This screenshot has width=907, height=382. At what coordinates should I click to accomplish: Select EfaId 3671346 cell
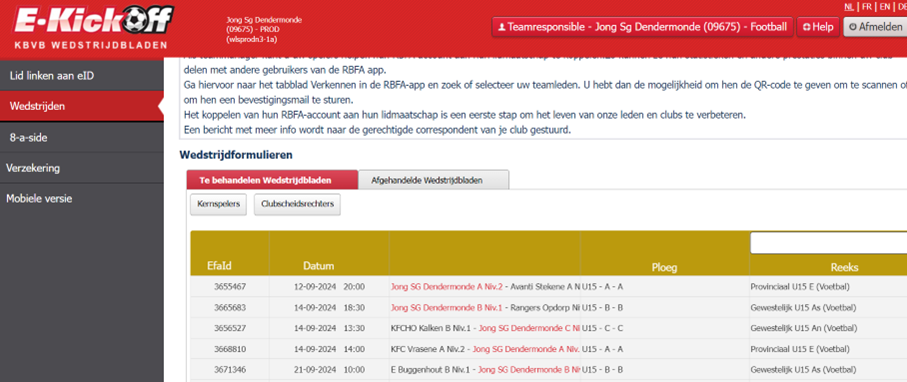(230, 369)
